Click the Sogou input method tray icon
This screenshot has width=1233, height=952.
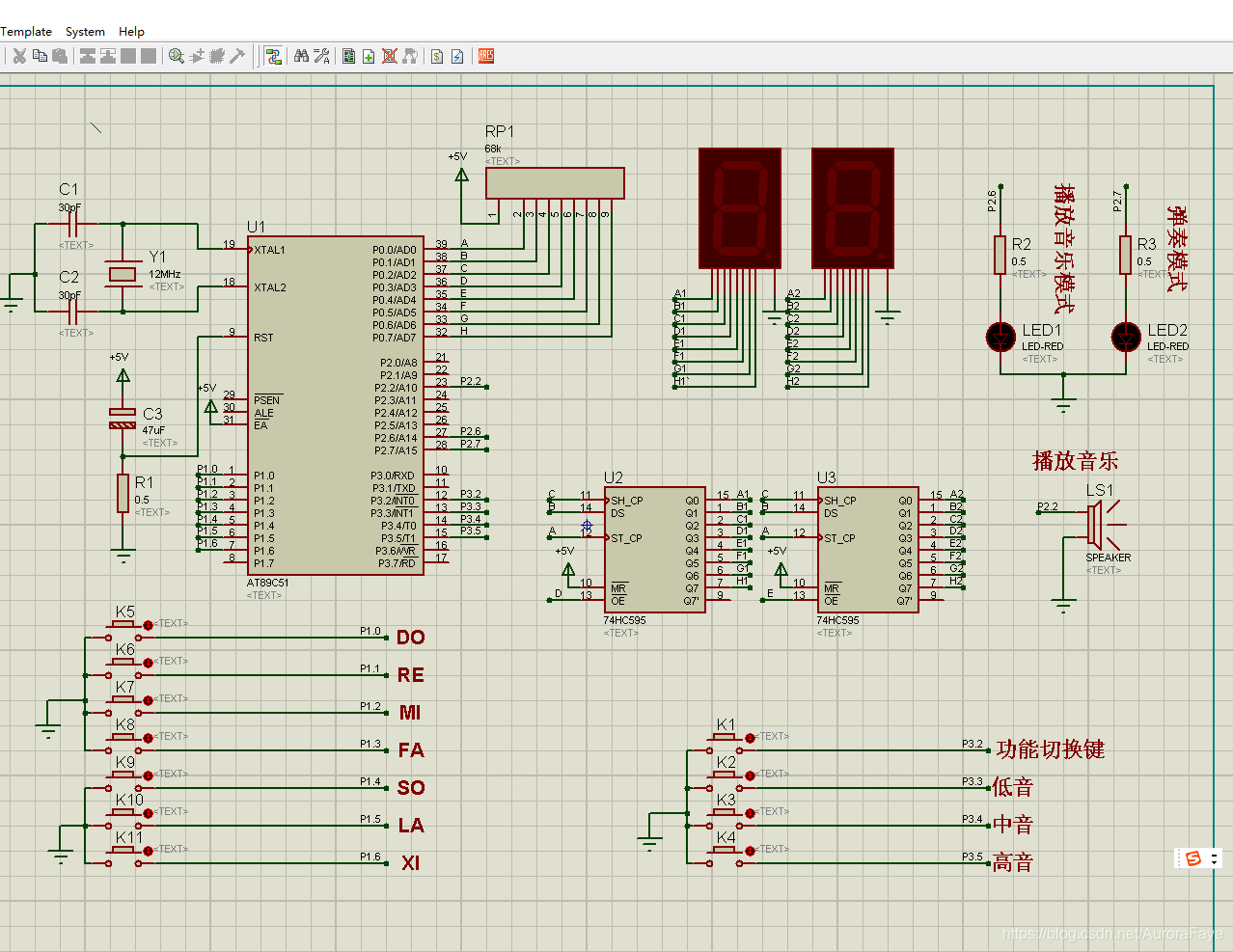pyautogui.click(x=1193, y=857)
